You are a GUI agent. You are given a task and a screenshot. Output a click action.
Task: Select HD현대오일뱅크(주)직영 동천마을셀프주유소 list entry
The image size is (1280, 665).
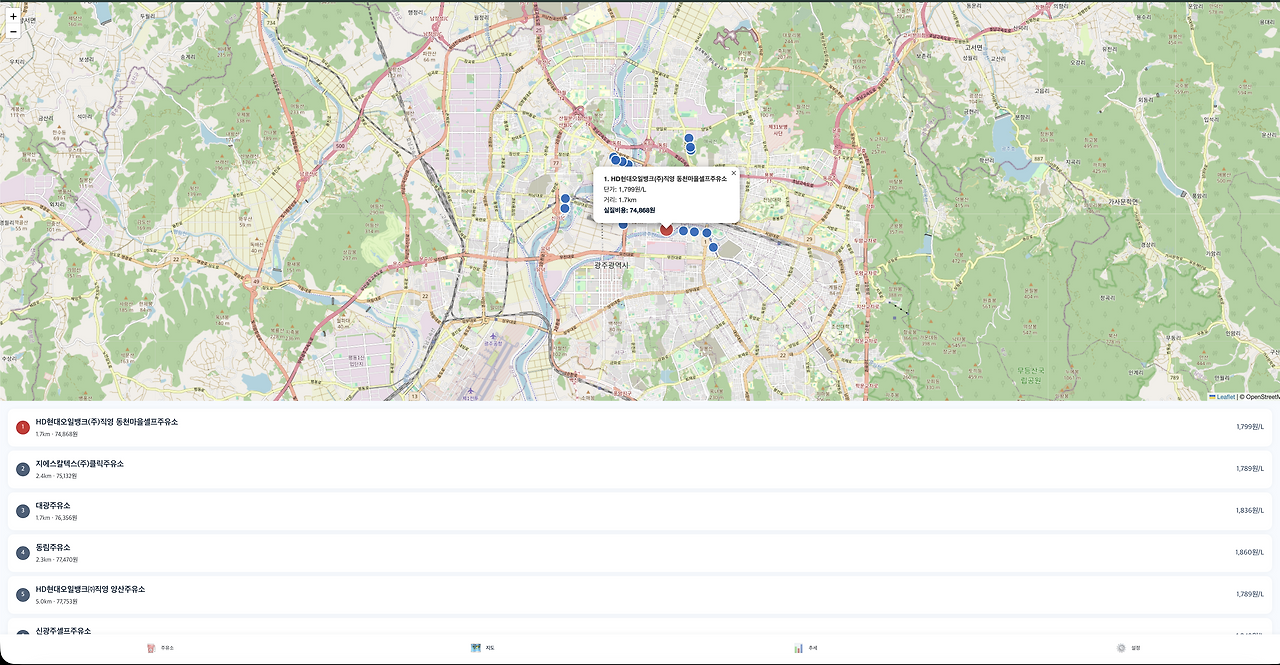(640, 427)
